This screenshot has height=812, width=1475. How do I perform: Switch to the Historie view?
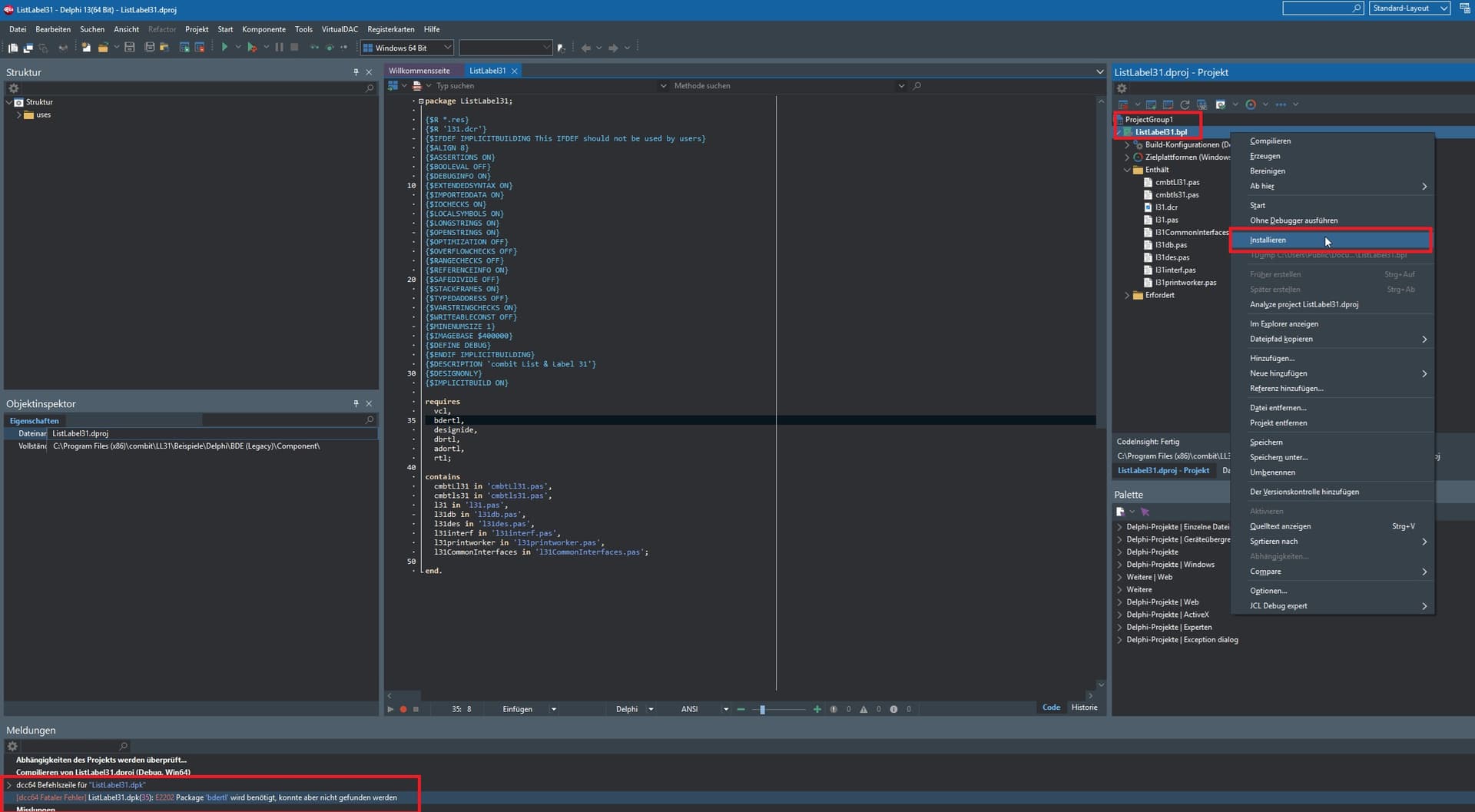point(1084,708)
